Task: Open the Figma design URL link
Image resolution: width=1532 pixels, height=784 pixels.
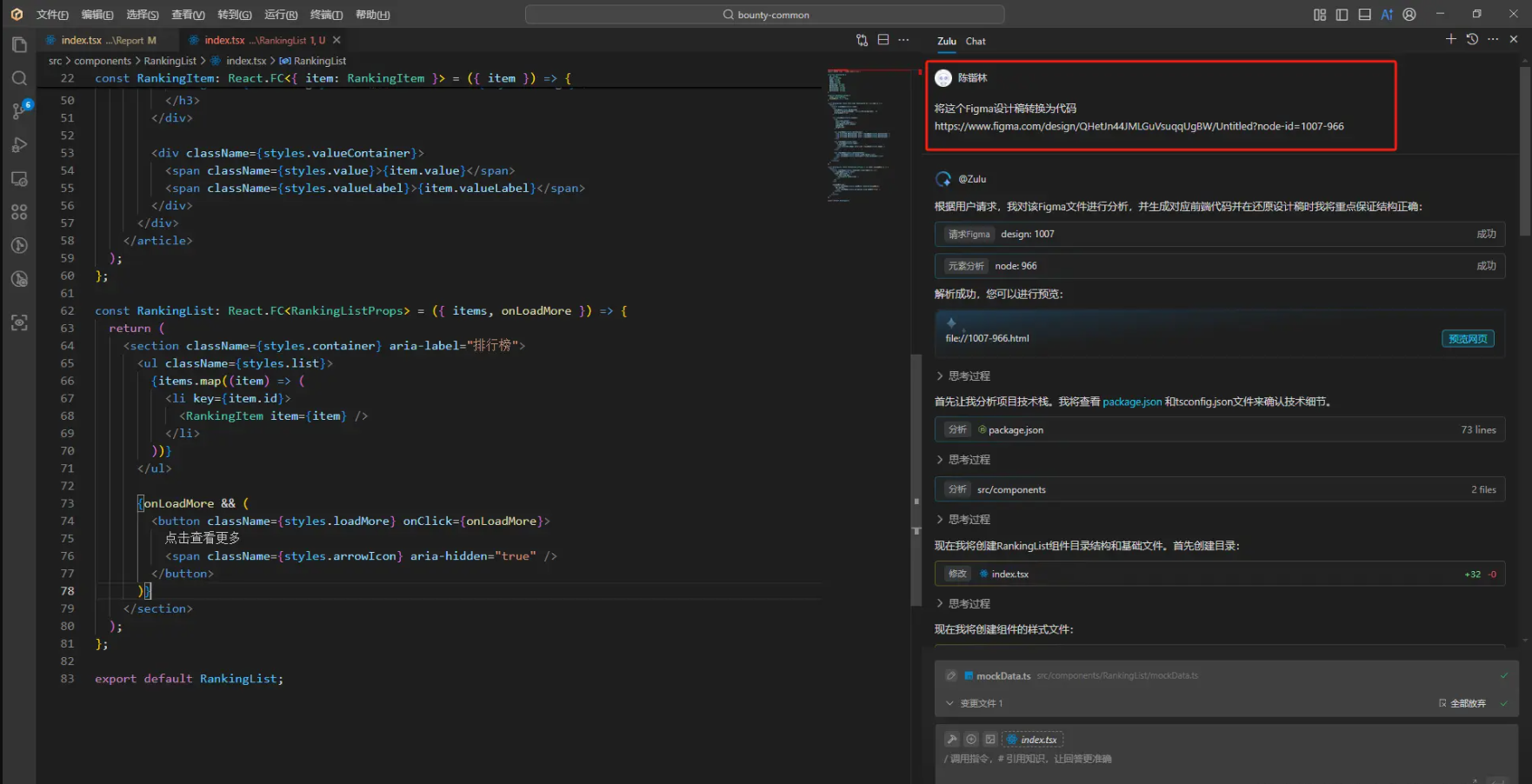Action: [x=1139, y=127]
